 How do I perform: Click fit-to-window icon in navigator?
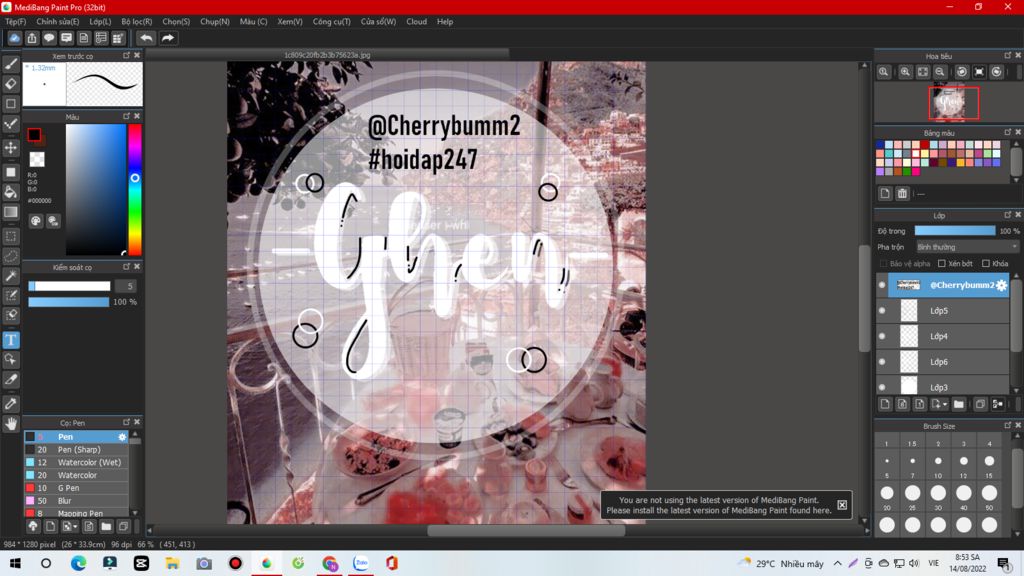pos(923,72)
